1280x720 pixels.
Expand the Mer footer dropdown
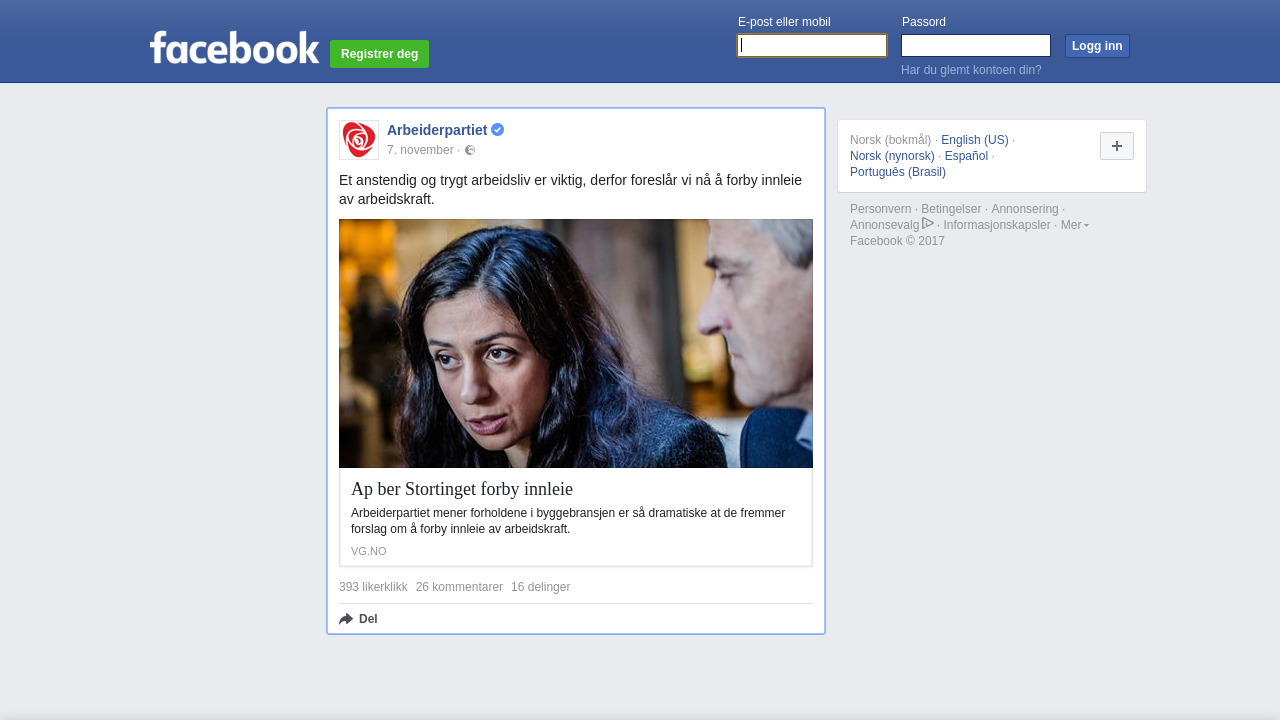[x=1075, y=225]
